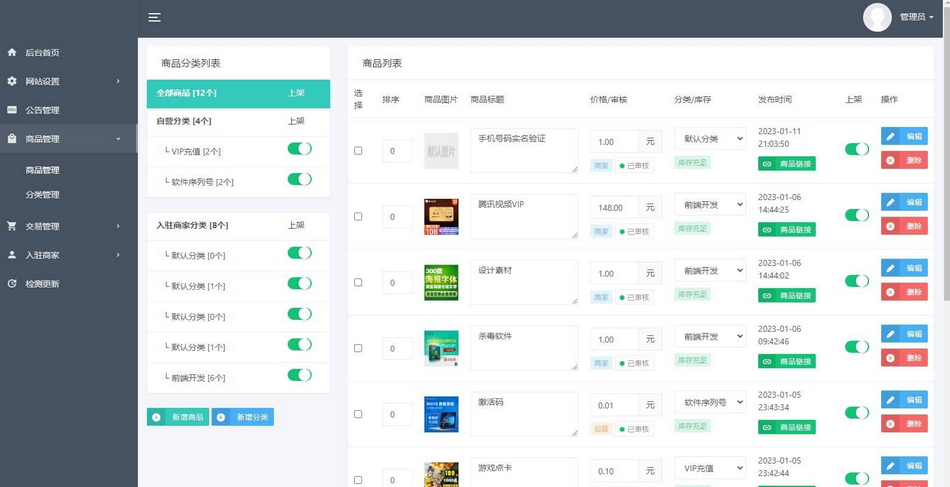Click the 设计素材 product thumbnail
The width and height of the screenshot is (950, 487).
pos(441,282)
